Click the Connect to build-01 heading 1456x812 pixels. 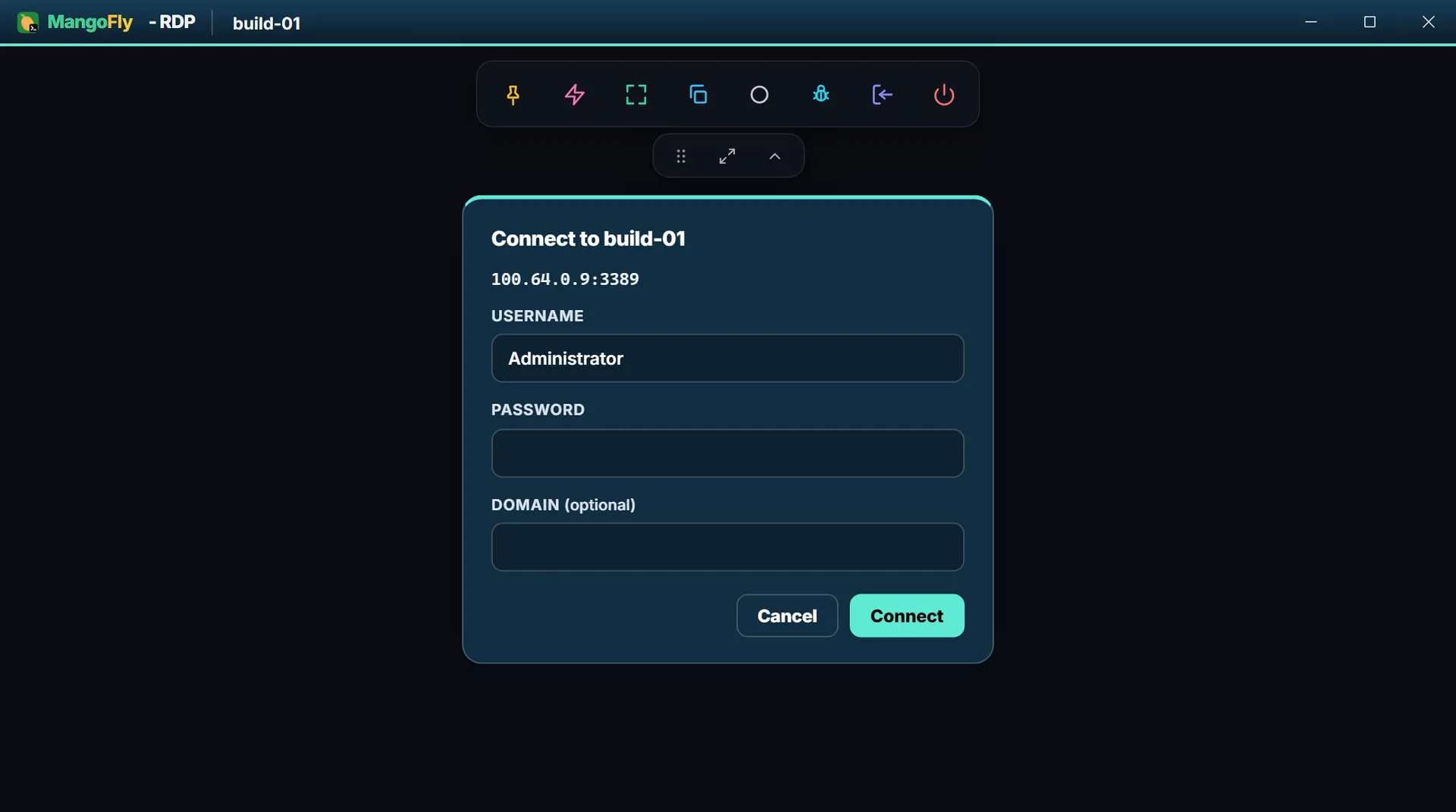pyautogui.click(x=588, y=239)
